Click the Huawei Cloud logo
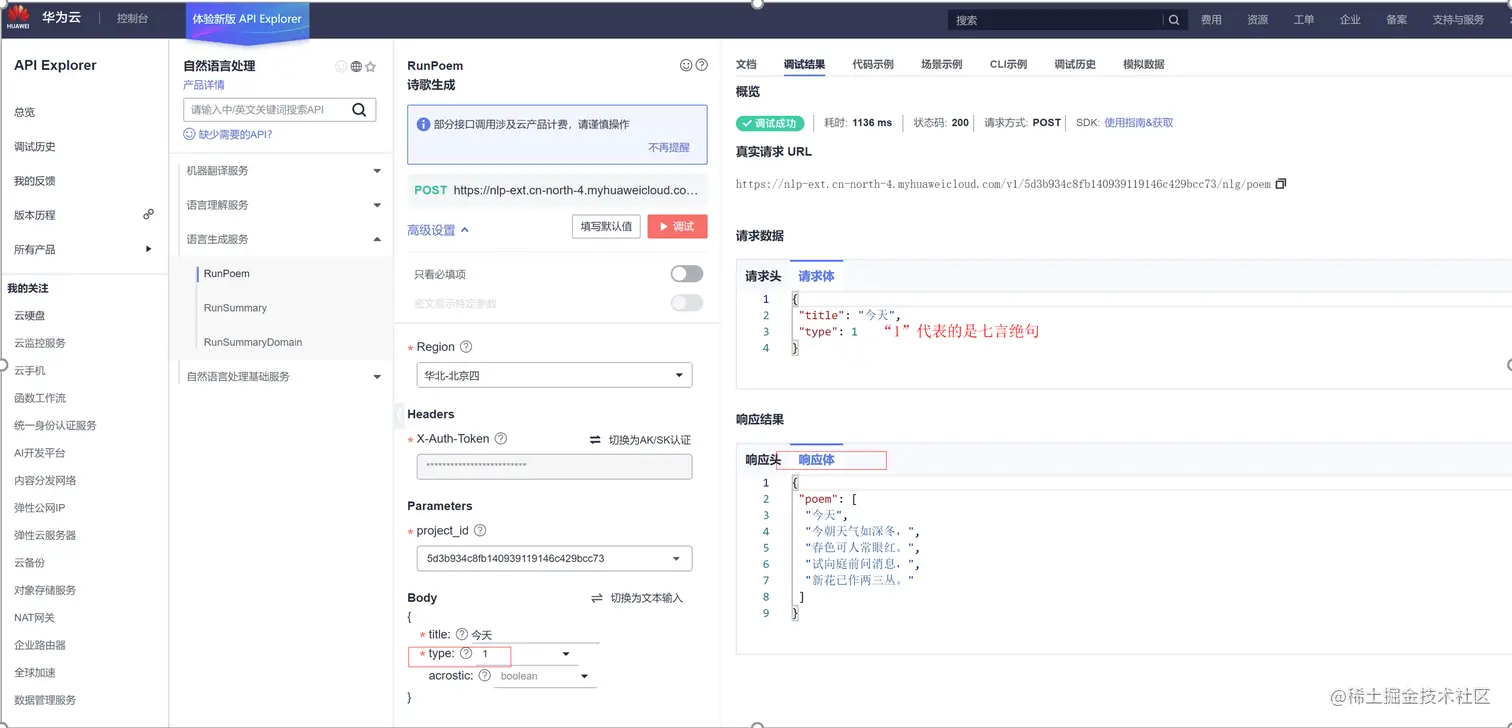This screenshot has width=1512, height=728. pyautogui.click(x=19, y=17)
